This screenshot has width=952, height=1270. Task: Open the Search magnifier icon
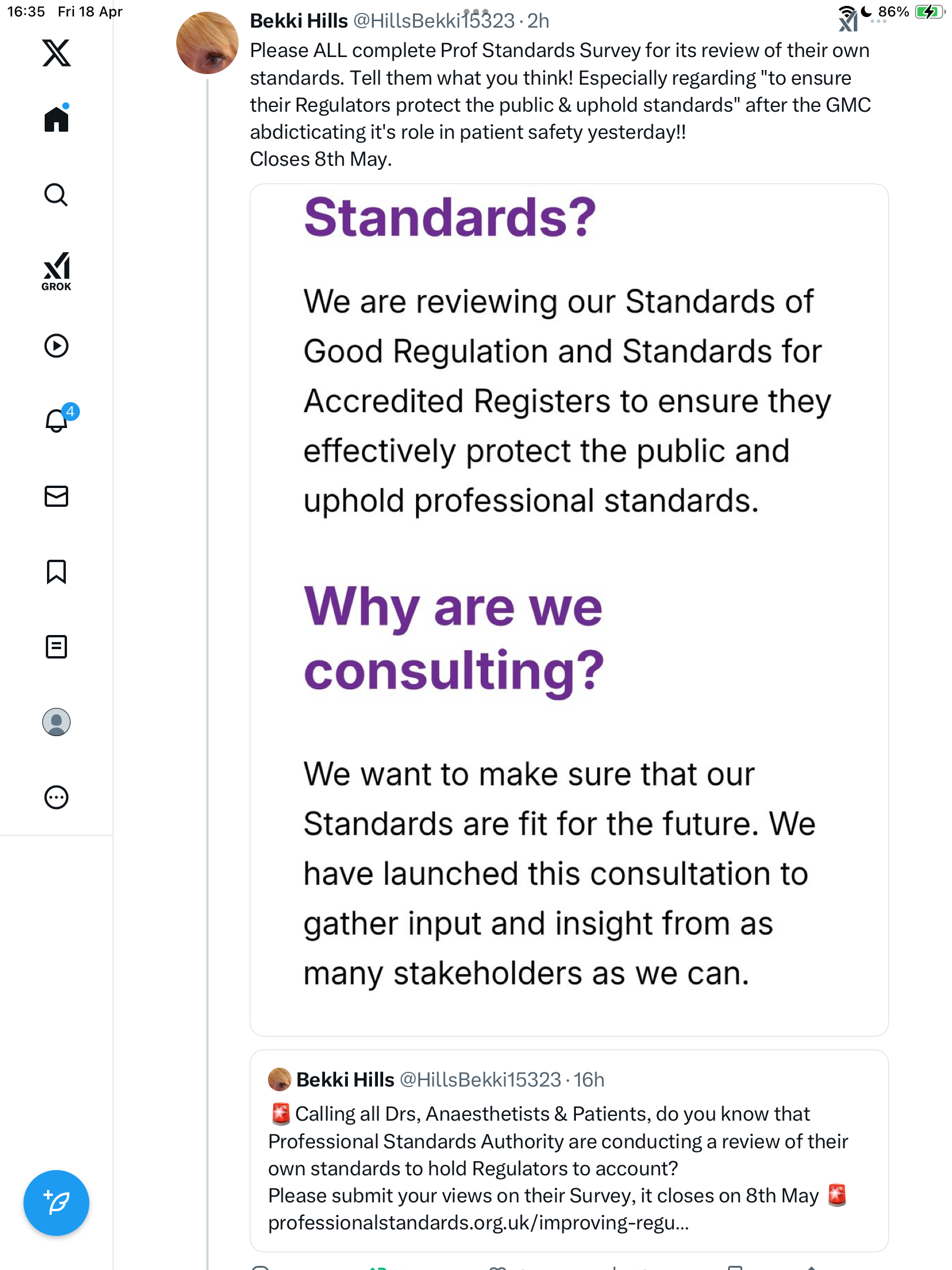coord(56,195)
